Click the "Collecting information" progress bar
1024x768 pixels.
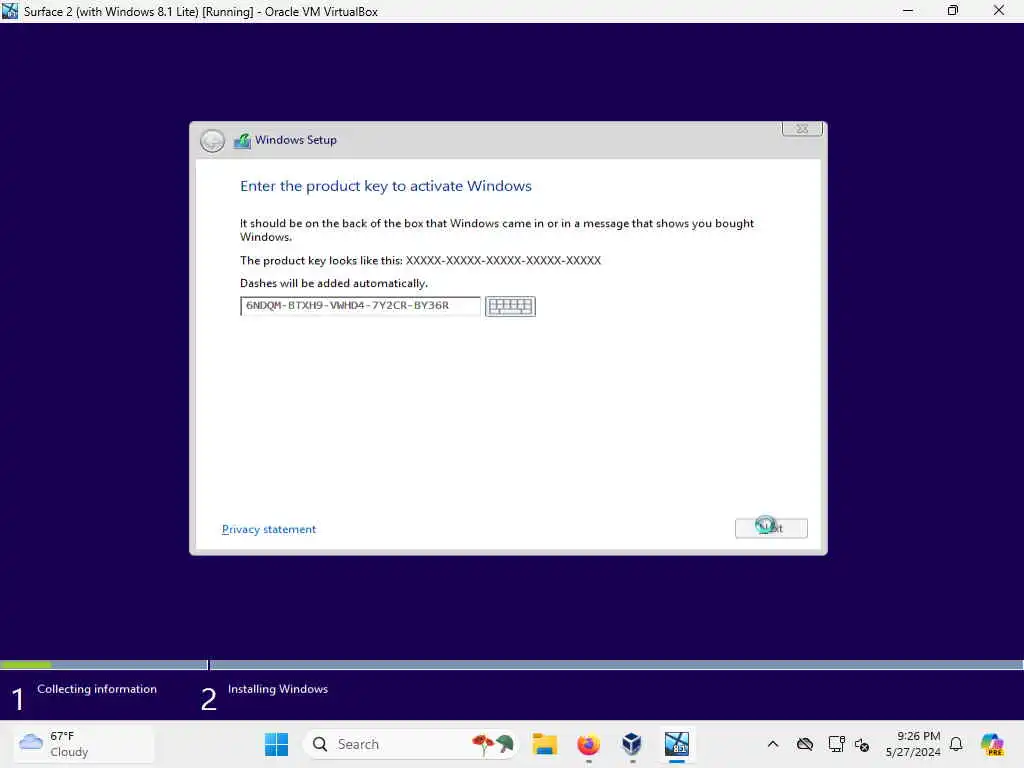[x=104, y=665]
